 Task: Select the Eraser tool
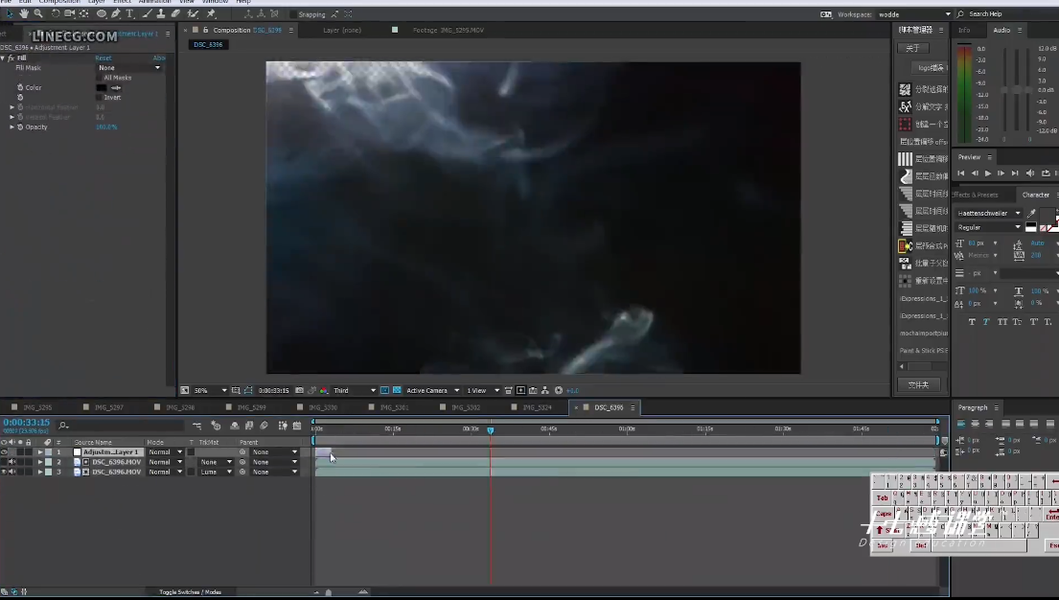[x=176, y=14]
